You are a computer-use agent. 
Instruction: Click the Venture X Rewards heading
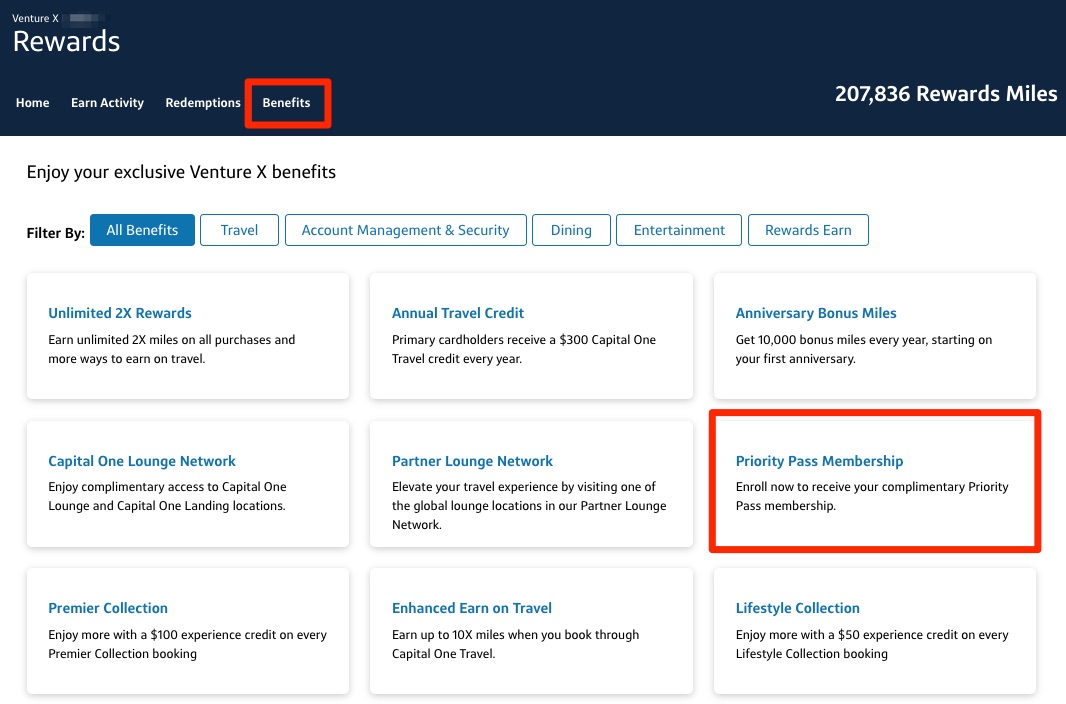(66, 40)
